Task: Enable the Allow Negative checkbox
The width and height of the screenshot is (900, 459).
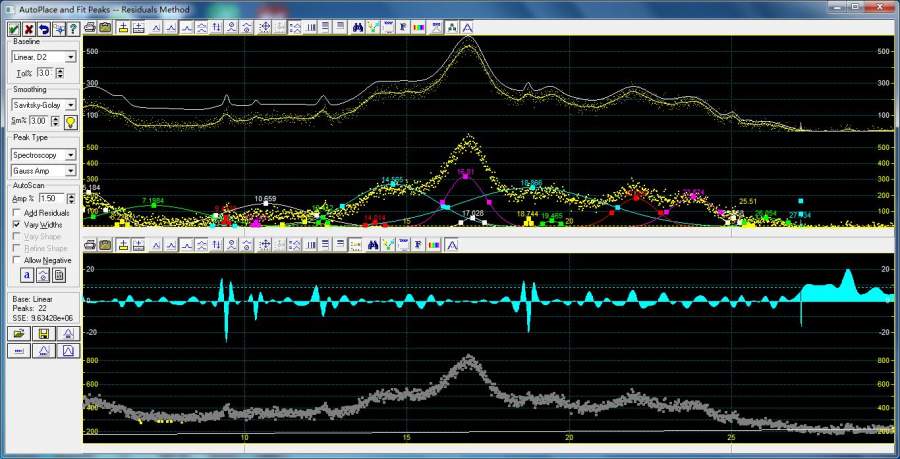Action: pos(16,260)
